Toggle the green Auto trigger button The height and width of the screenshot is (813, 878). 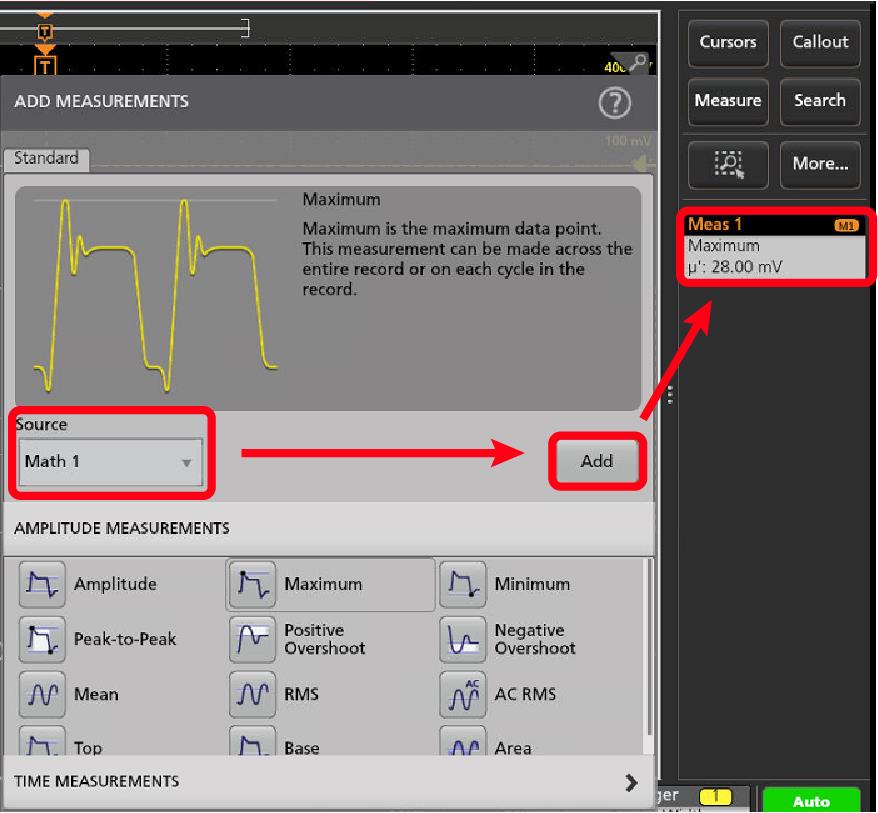tap(811, 801)
